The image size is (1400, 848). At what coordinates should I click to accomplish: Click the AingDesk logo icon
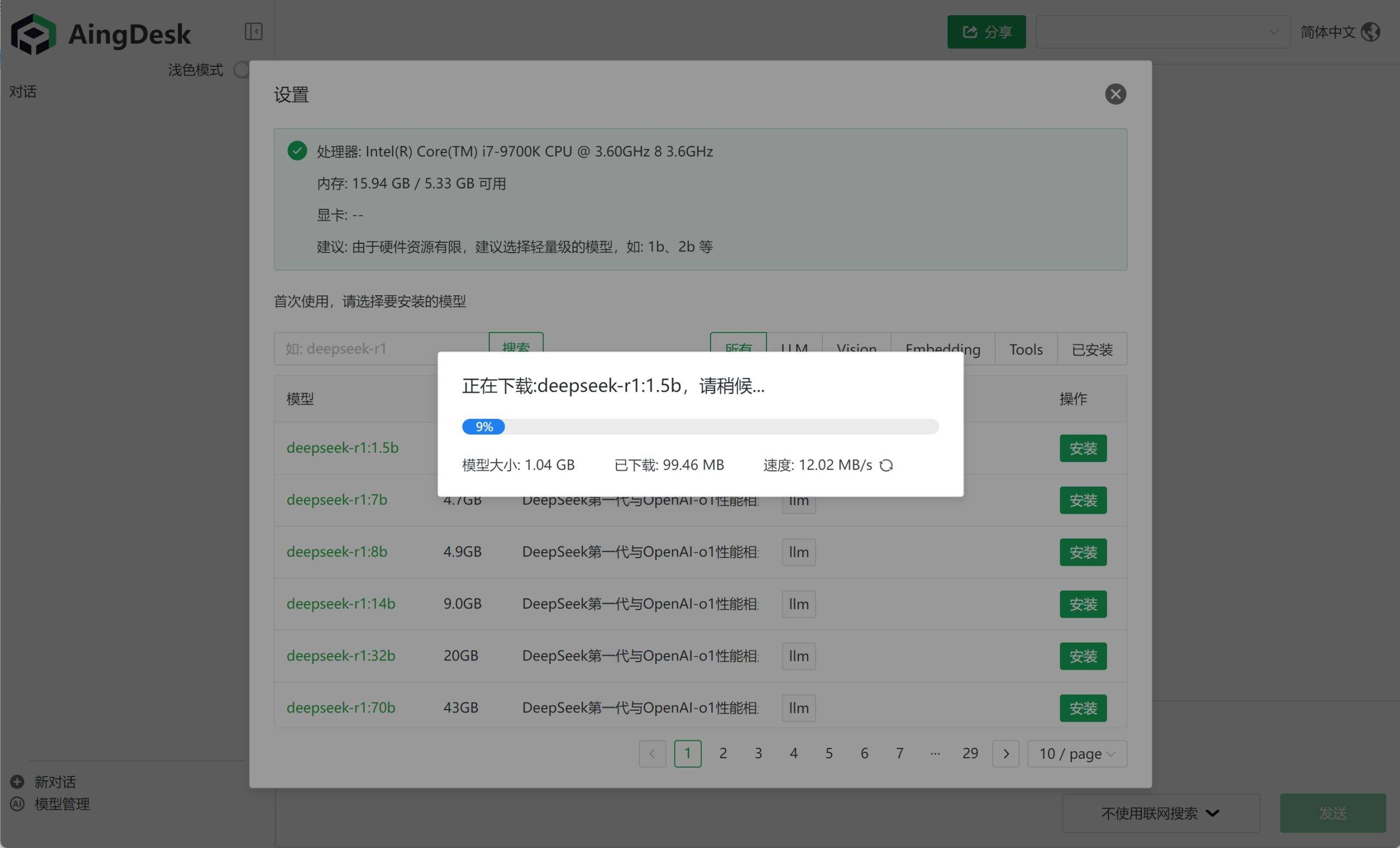[x=33, y=34]
